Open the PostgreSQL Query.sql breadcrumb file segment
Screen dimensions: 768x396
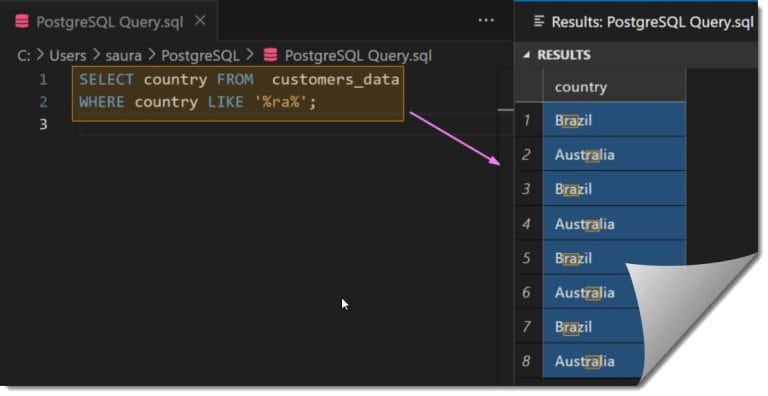(358, 56)
